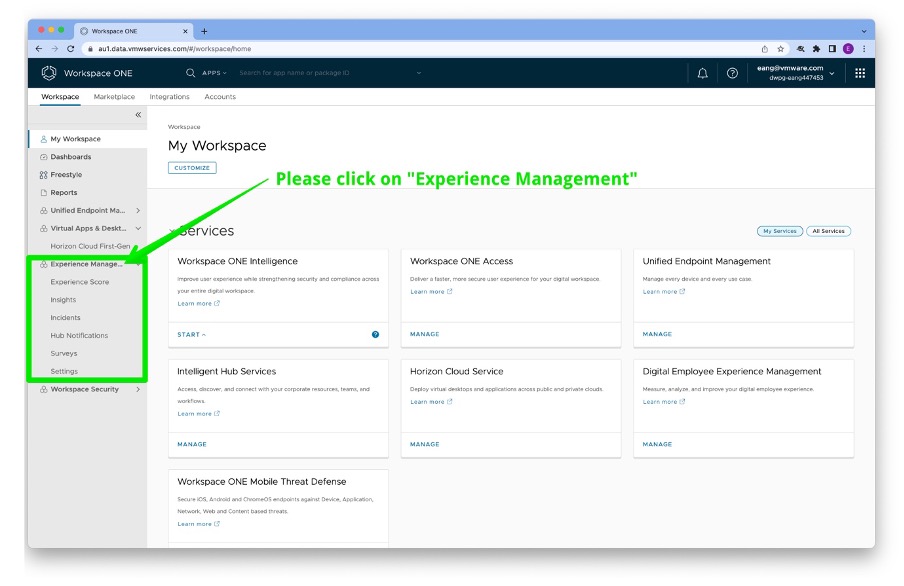The width and height of the screenshot is (904, 586).
Task: Switch to the All Services filter
Action: [x=828, y=231]
